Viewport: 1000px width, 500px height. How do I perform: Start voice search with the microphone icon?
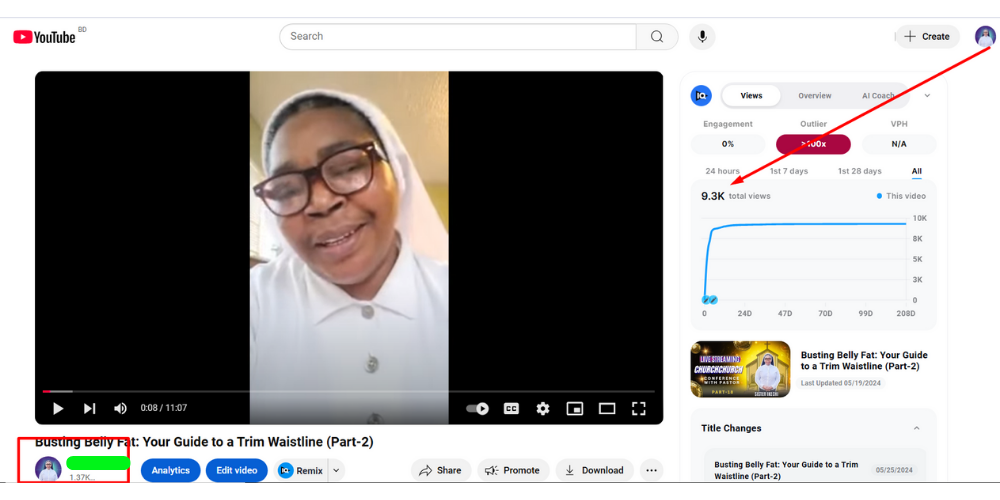[x=702, y=37]
